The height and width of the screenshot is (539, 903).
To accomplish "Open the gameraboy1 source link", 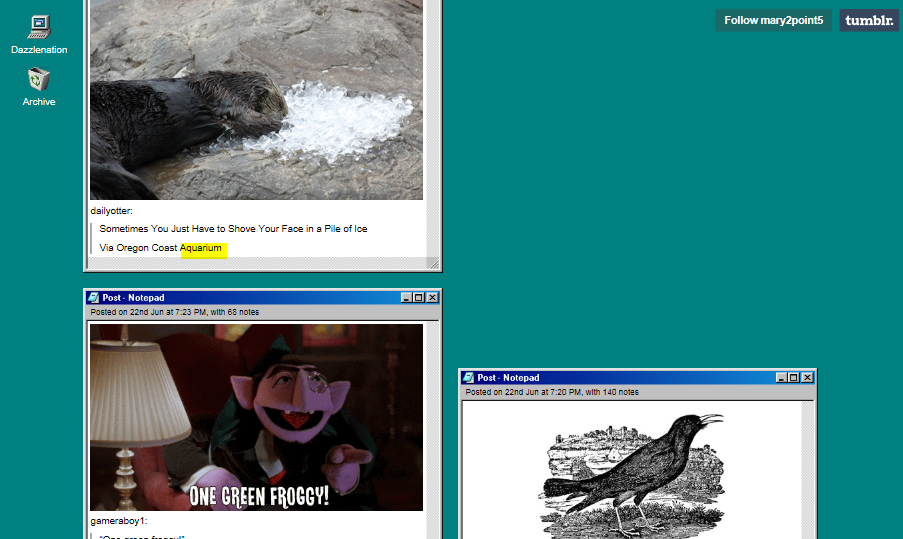I will 117,521.
